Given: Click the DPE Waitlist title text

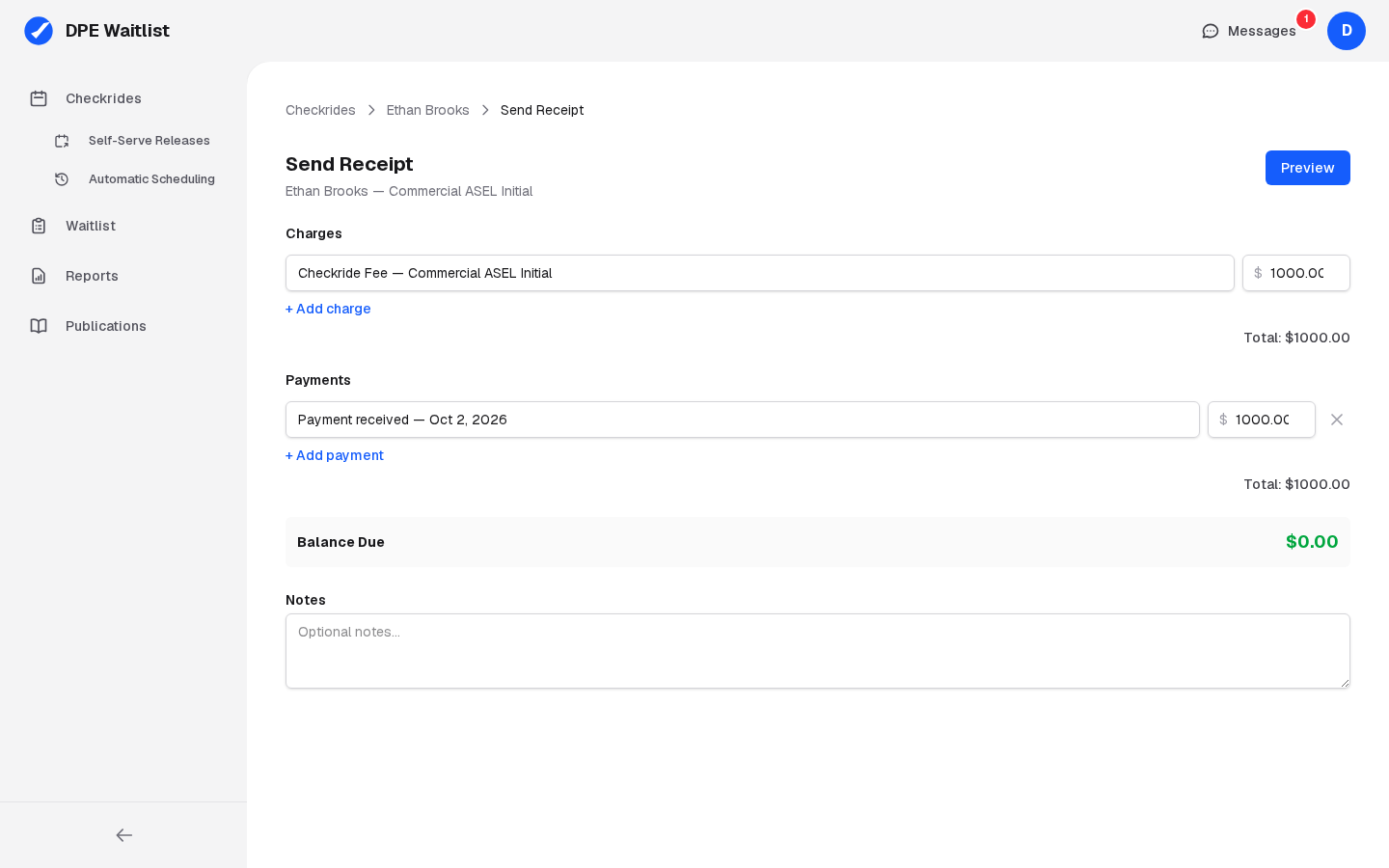Looking at the screenshot, I should coord(118,31).
